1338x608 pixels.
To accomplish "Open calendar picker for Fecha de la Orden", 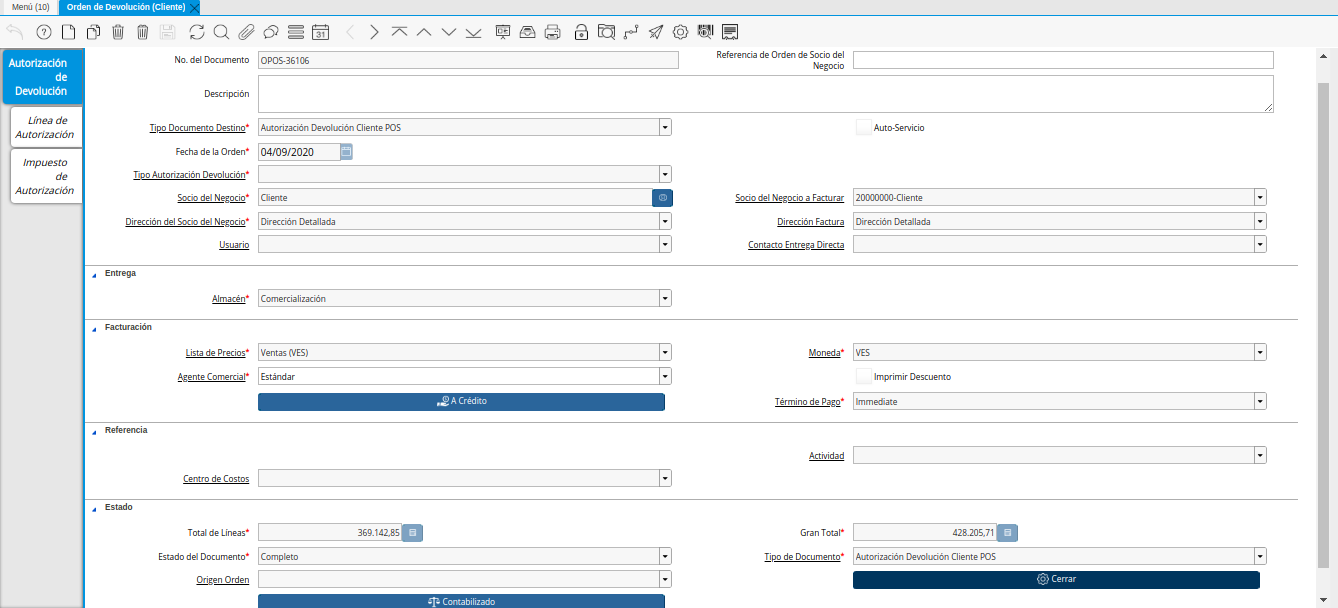I will (x=346, y=152).
